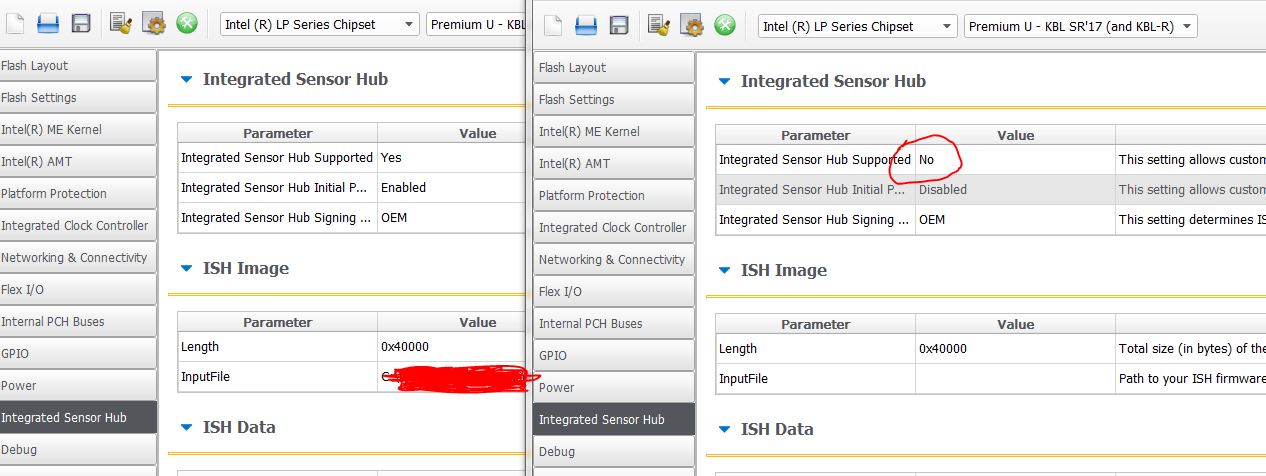The image size is (1266, 476).
Task: Click the open file icon in left window
Action: 49,24
